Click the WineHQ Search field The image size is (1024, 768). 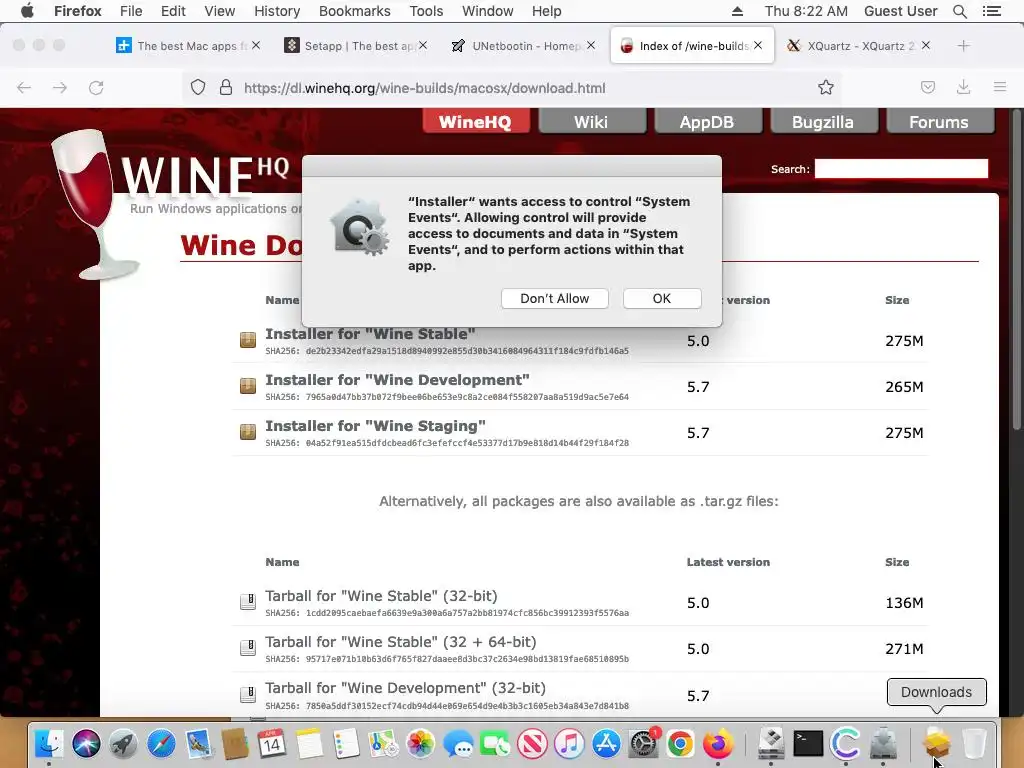[x=901, y=168]
